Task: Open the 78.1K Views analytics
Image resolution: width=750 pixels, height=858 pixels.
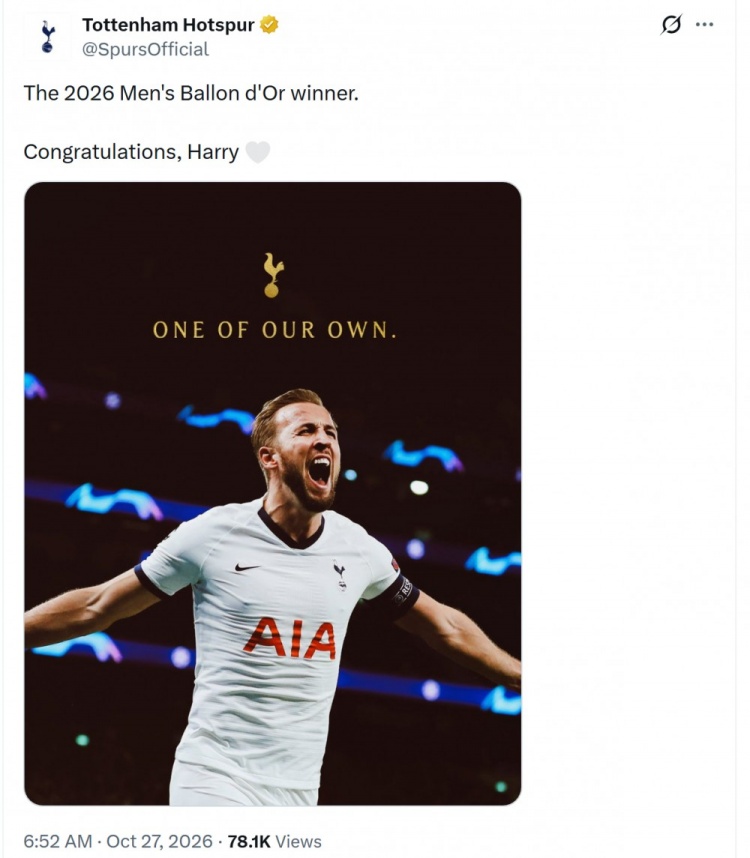Action: (x=274, y=840)
